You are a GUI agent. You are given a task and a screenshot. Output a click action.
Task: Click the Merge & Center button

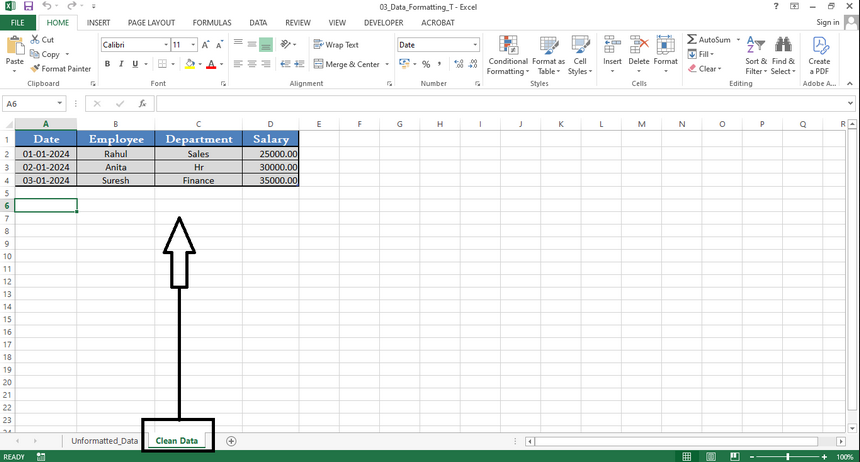[347, 64]
